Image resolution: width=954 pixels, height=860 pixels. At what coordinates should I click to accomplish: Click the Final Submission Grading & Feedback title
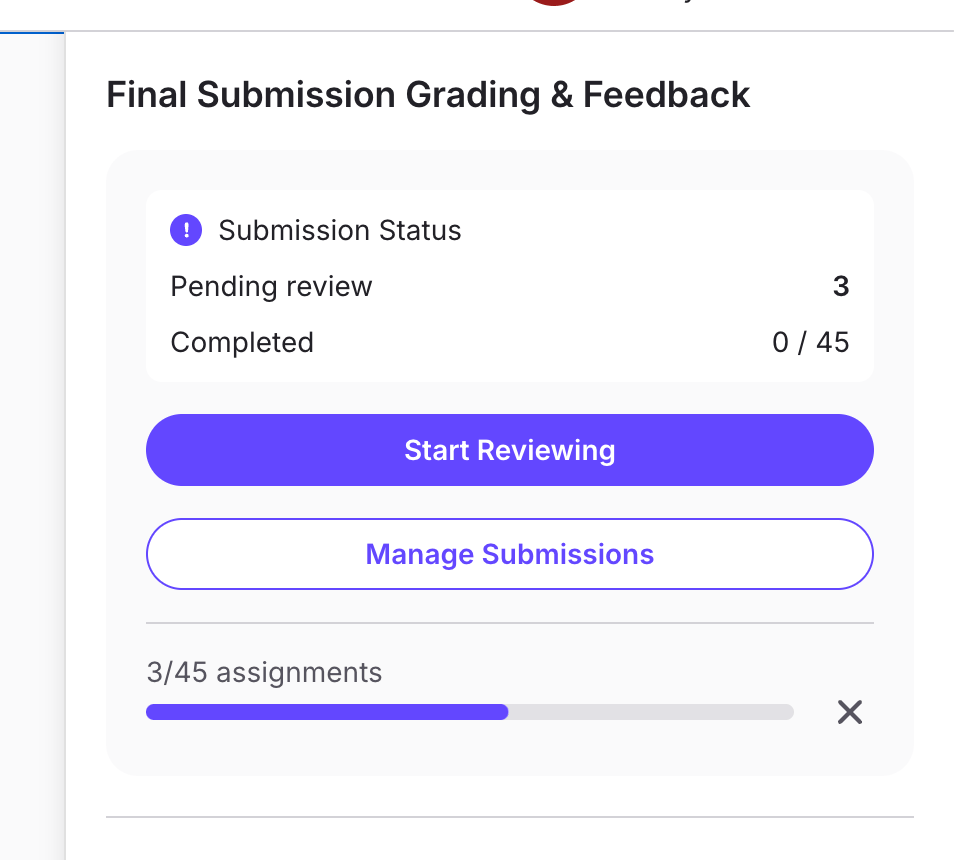click(428, 95)
